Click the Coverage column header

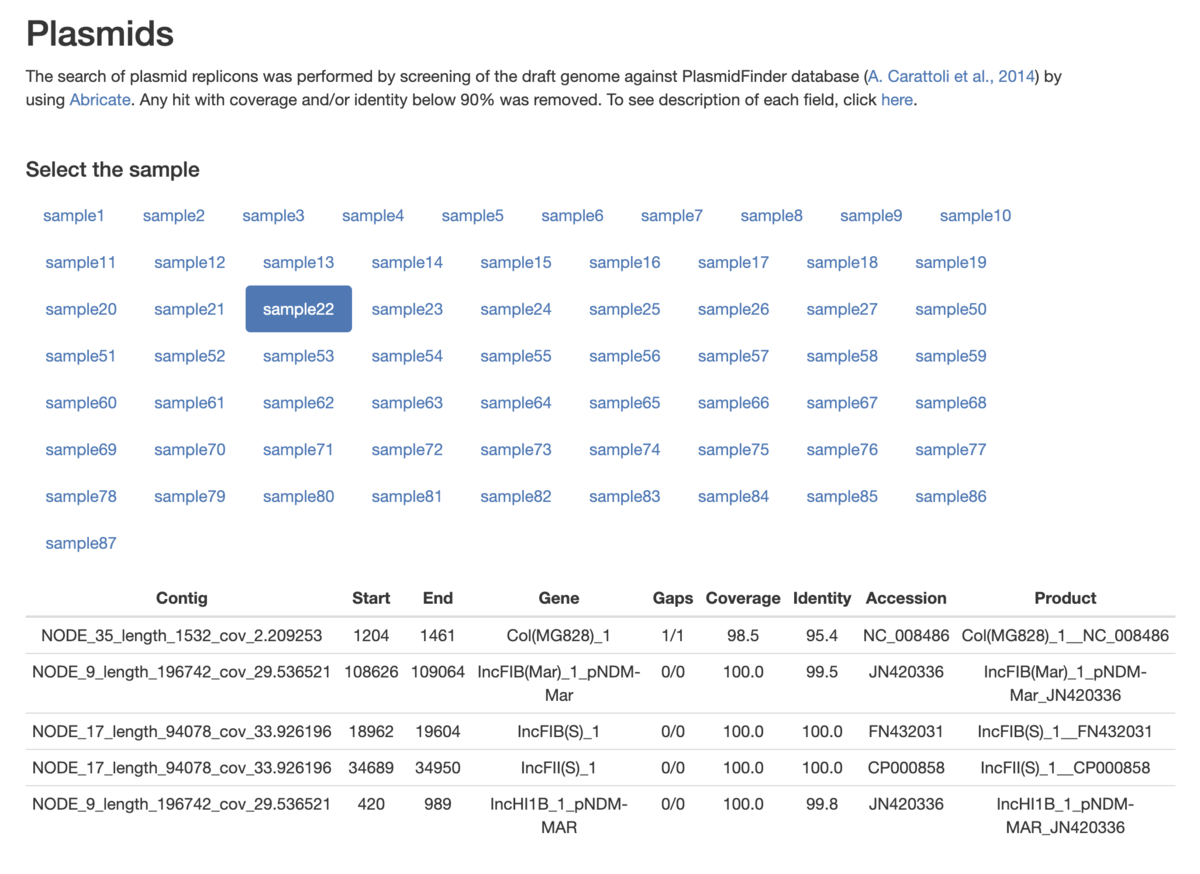coord(743,598)
